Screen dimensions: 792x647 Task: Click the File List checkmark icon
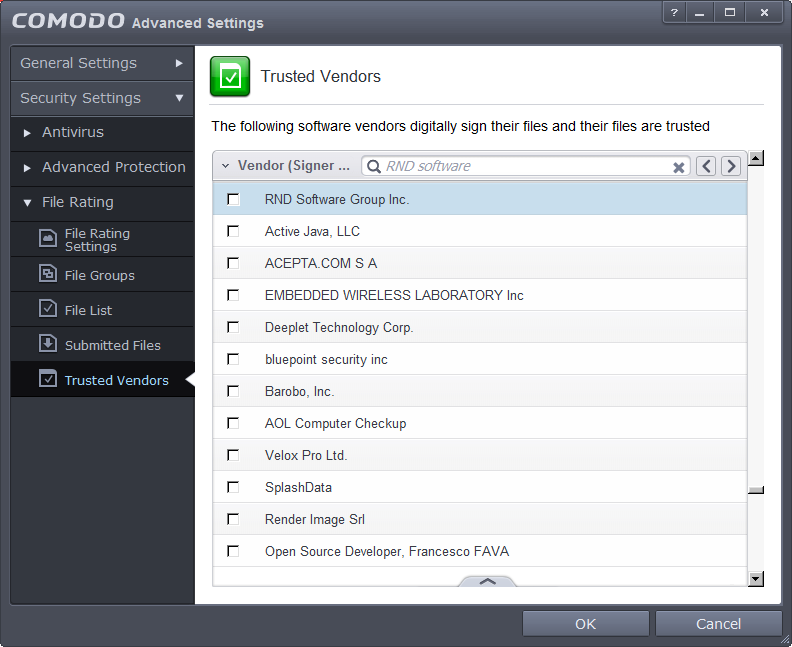(x=48, y=309)
